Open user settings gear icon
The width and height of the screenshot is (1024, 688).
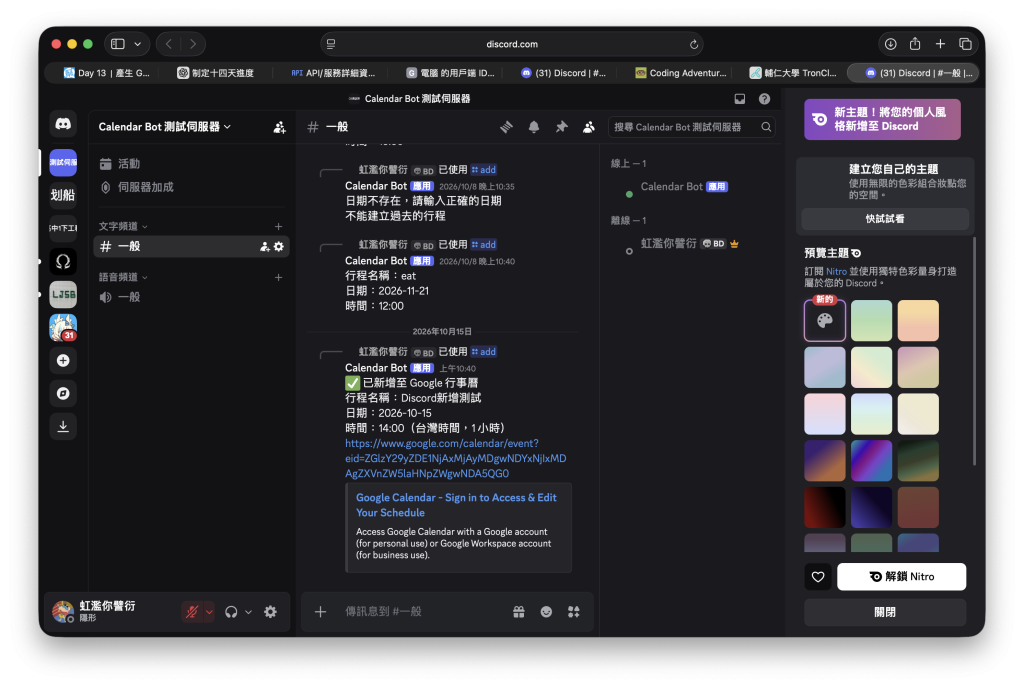coord(270,612)
